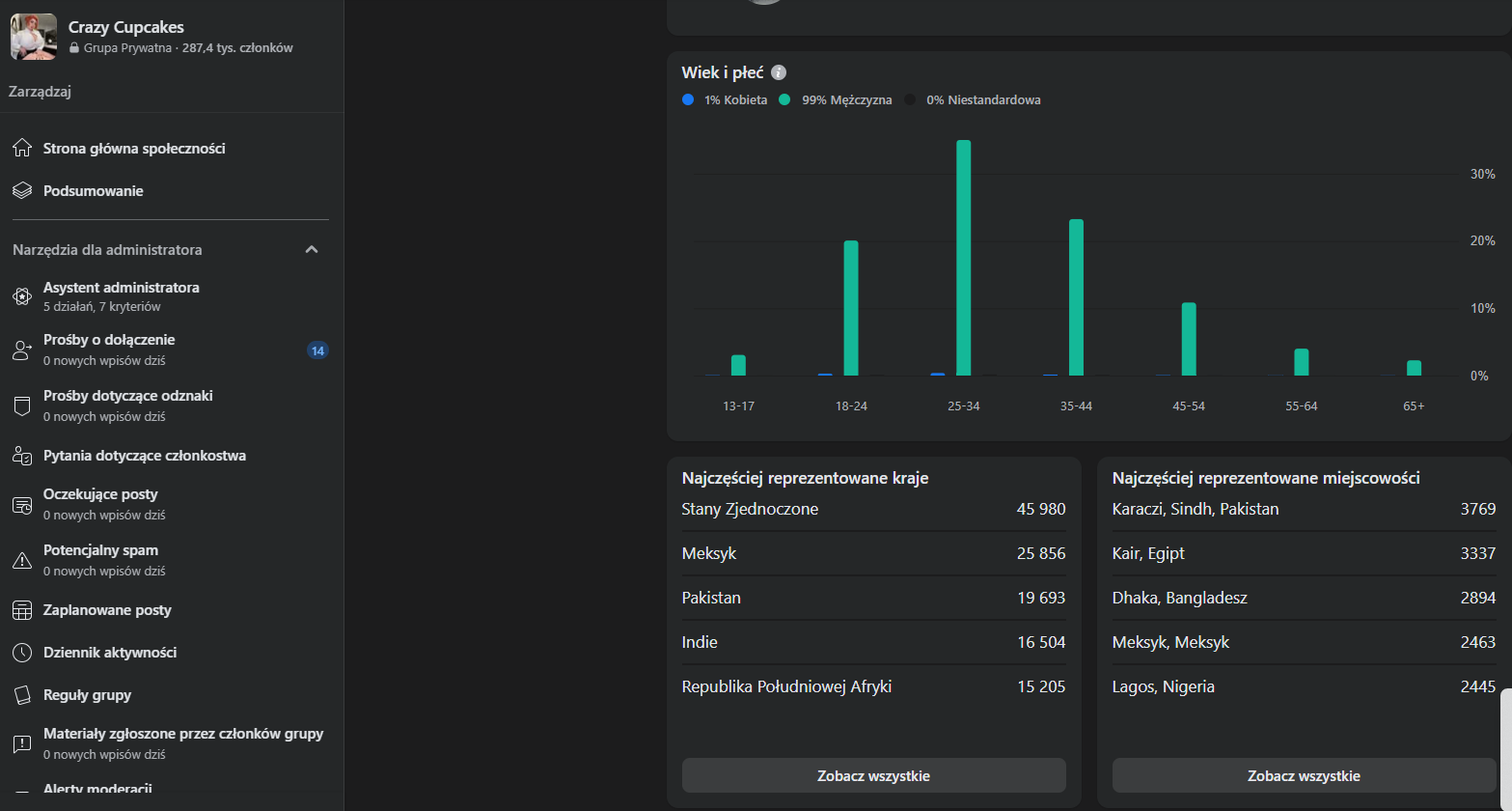Viewport: 1512px width, 811px height.
Task: Click the stacked layers Podsumowanie icon
Action: tap(22, 191)
